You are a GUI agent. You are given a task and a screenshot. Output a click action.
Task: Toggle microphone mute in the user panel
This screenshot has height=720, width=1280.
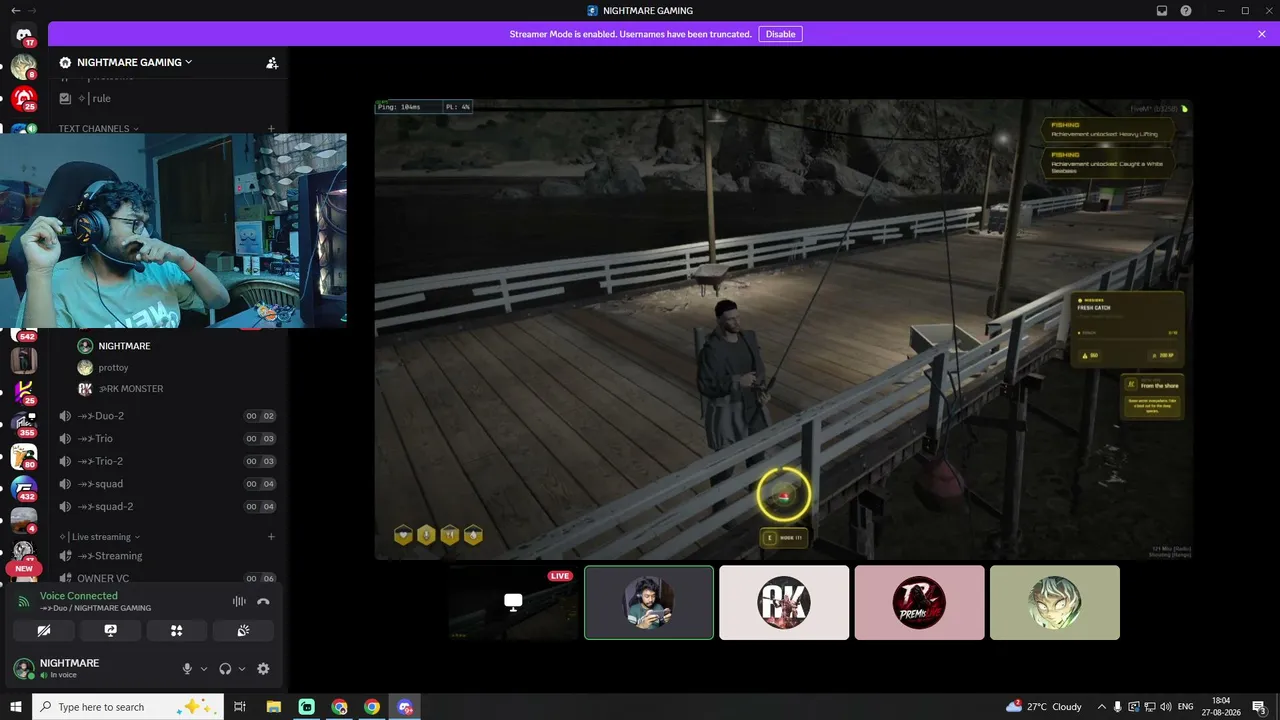pos(187,669)
